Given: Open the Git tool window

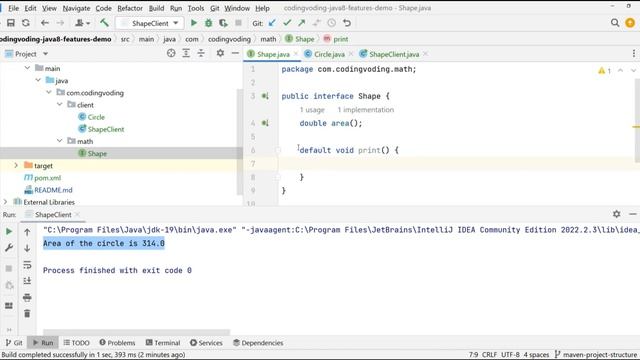Looking at the screenshot, I should coord(14,342).
